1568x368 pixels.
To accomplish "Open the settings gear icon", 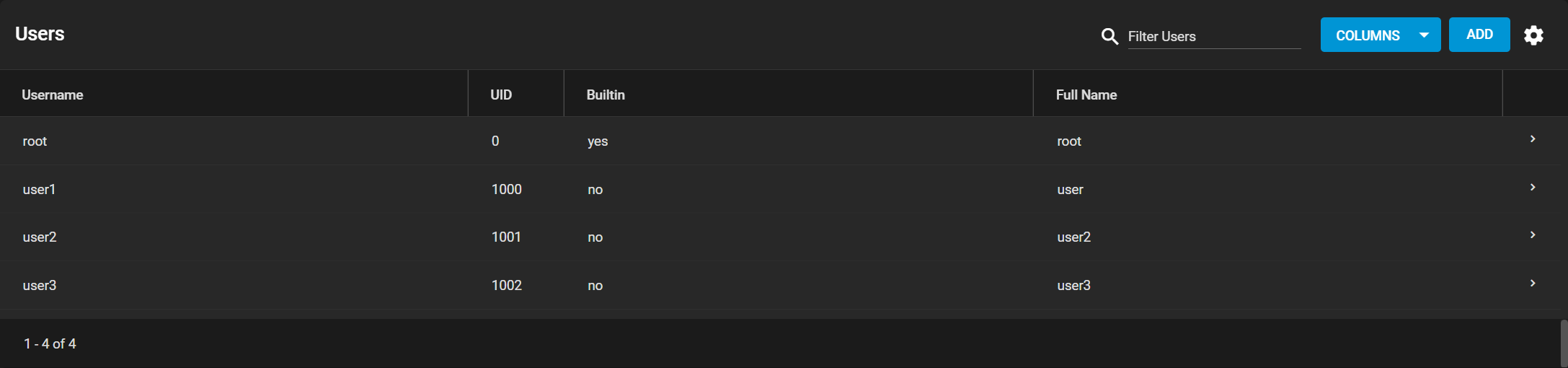I will pyautogui.click(x=1533, y=35).
